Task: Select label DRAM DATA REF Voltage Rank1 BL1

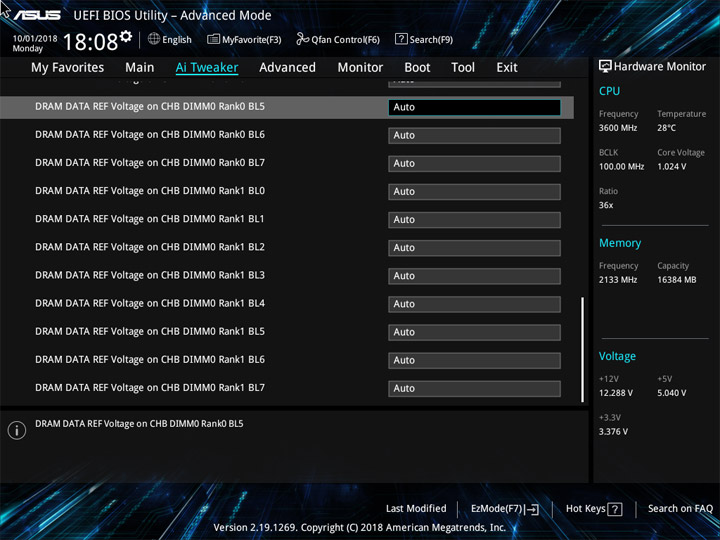Action: click(x=150, y=219)
